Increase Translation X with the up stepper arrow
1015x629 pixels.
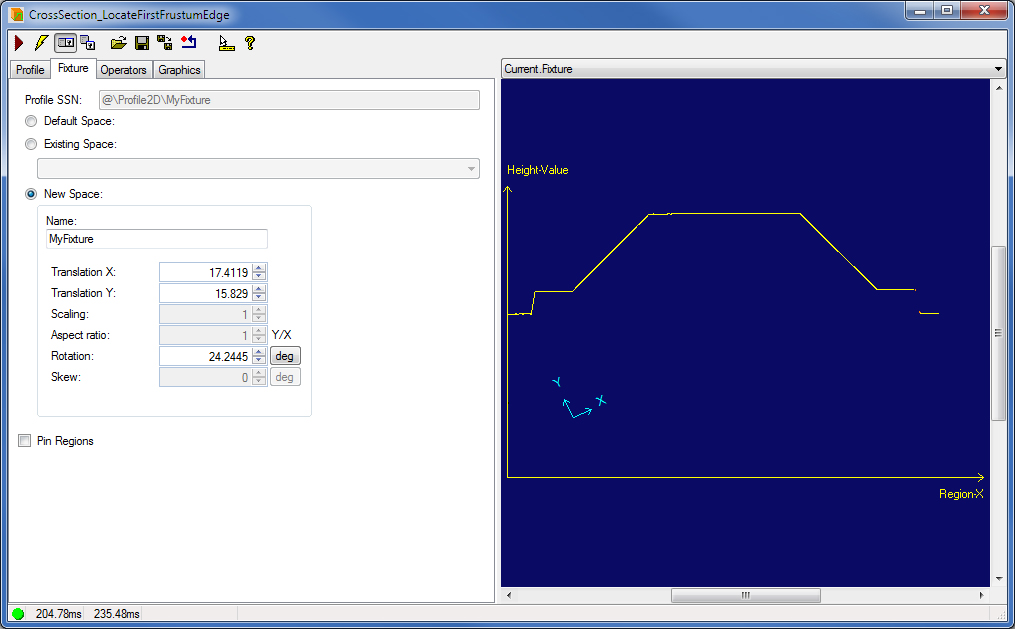click(260, 268)
